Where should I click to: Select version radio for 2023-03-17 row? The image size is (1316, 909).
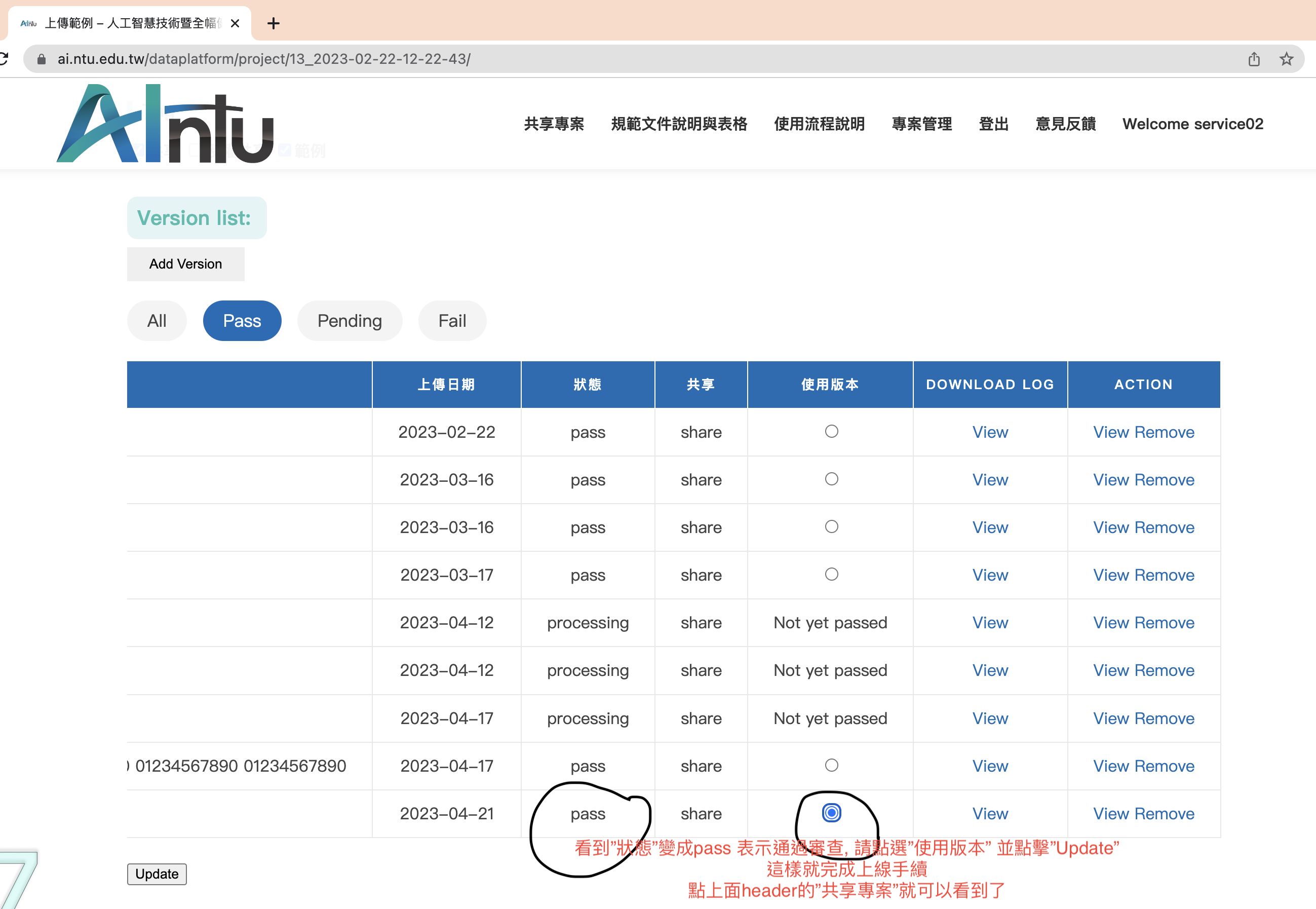point(831,574)
